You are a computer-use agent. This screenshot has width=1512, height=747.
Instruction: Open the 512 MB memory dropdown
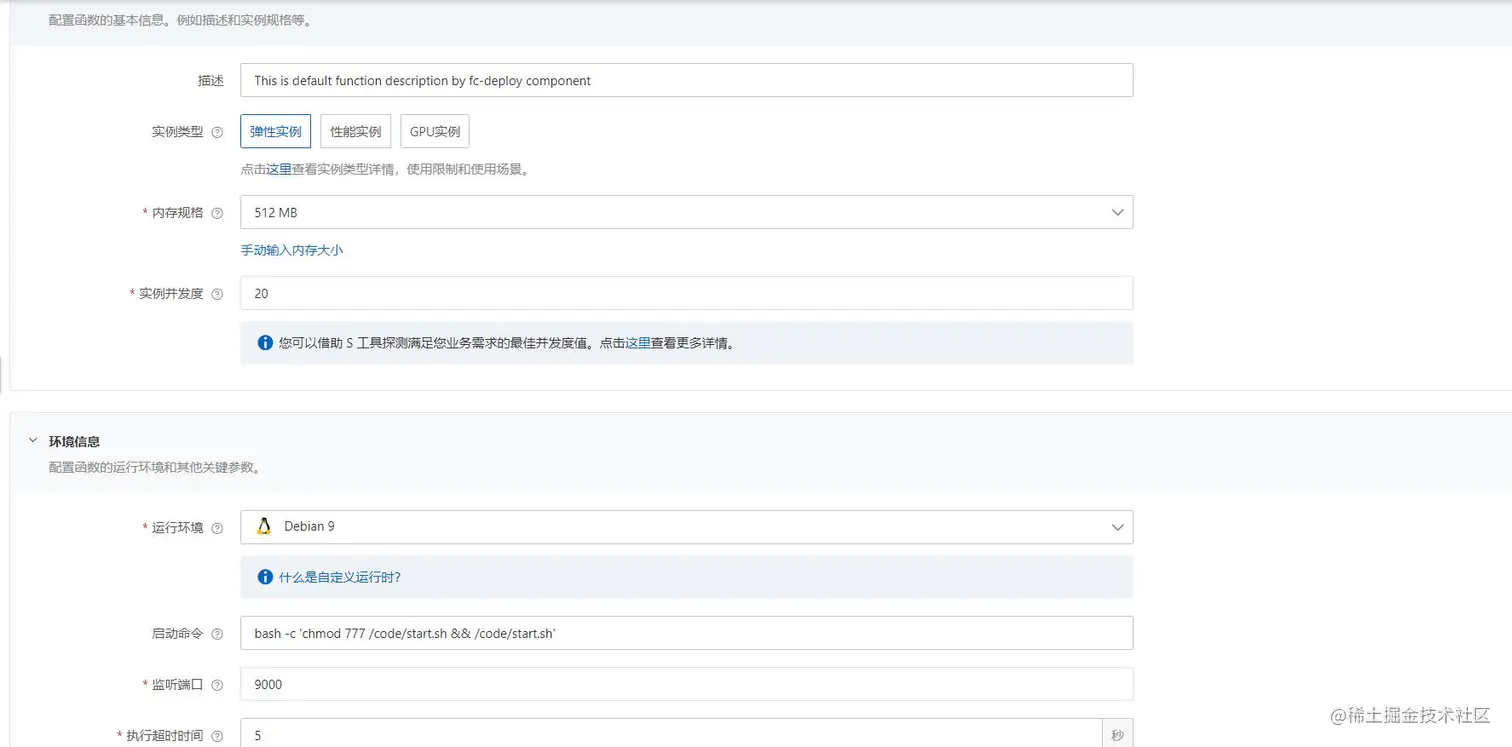[686, 212]
